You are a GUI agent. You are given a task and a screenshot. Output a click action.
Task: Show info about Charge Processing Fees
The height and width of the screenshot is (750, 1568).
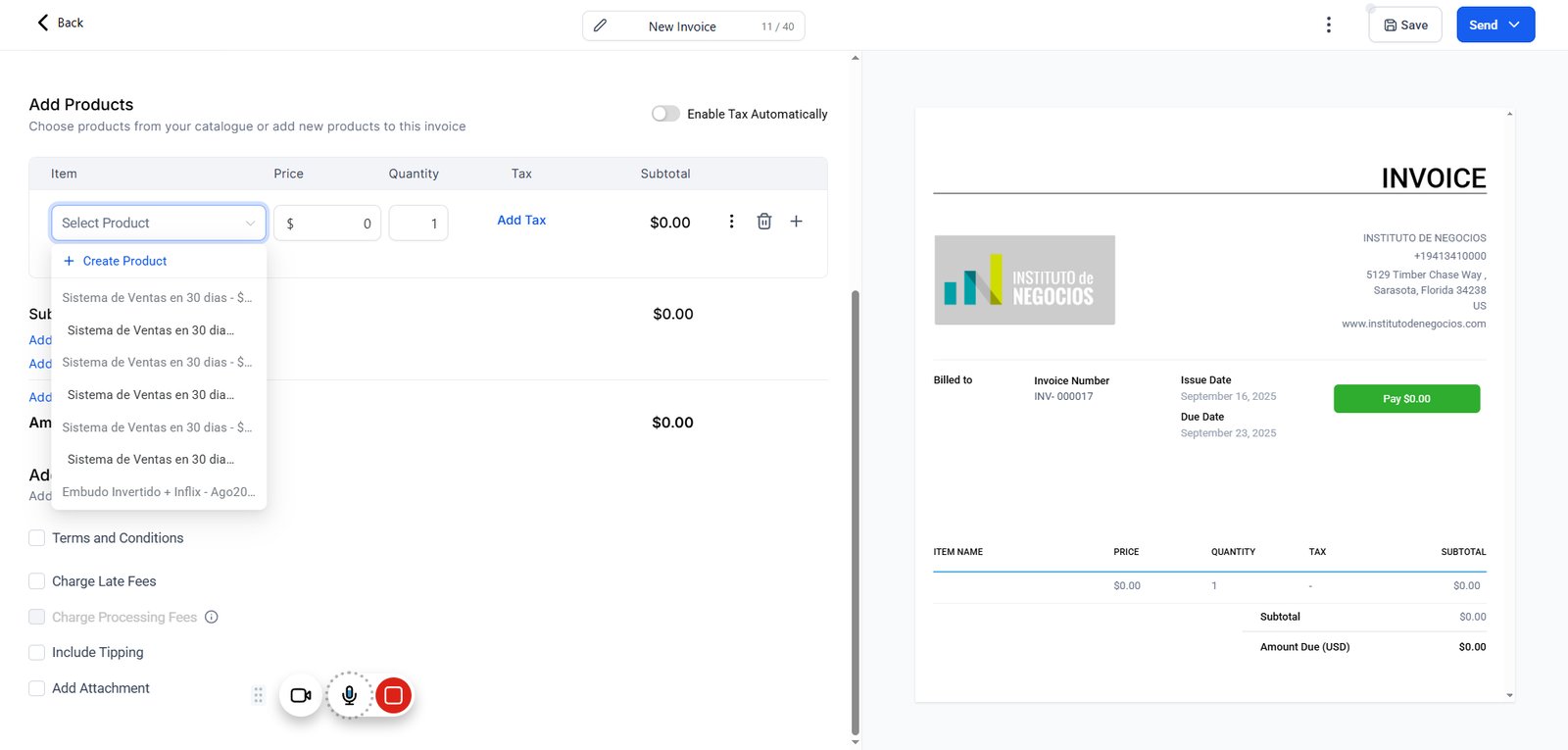(212, 617)
